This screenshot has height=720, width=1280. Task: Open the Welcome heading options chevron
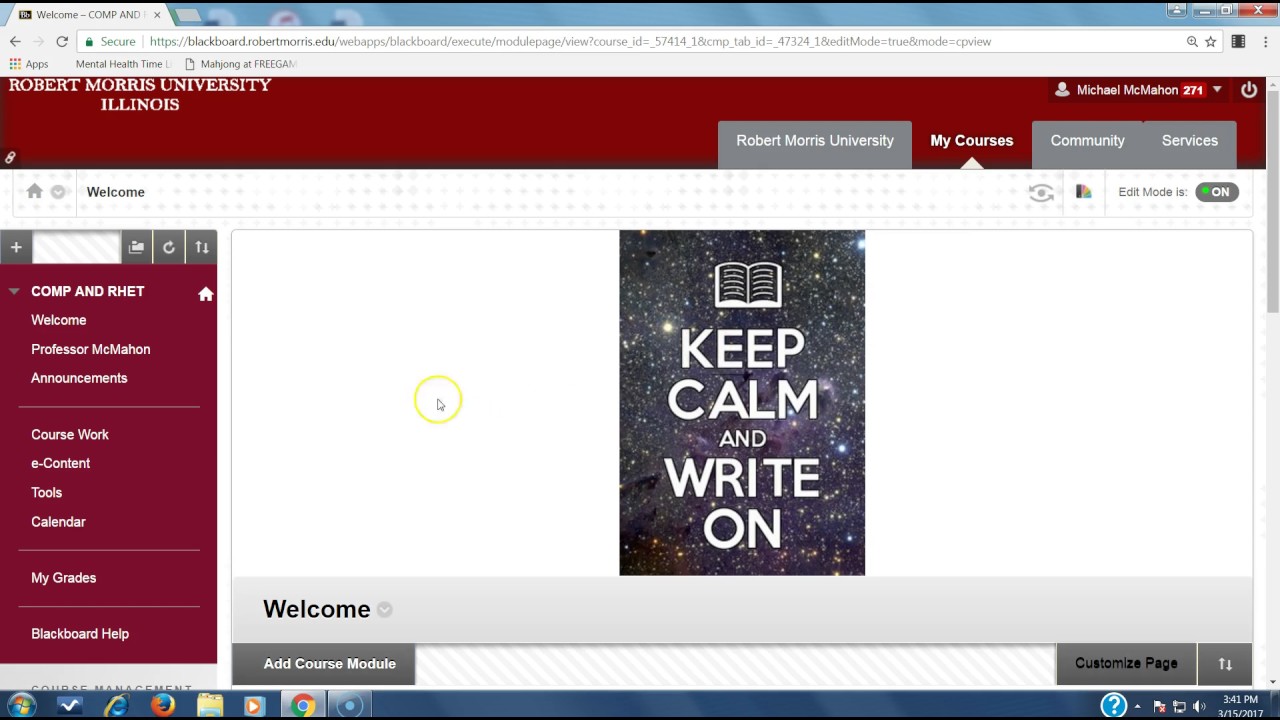(385, 610)
